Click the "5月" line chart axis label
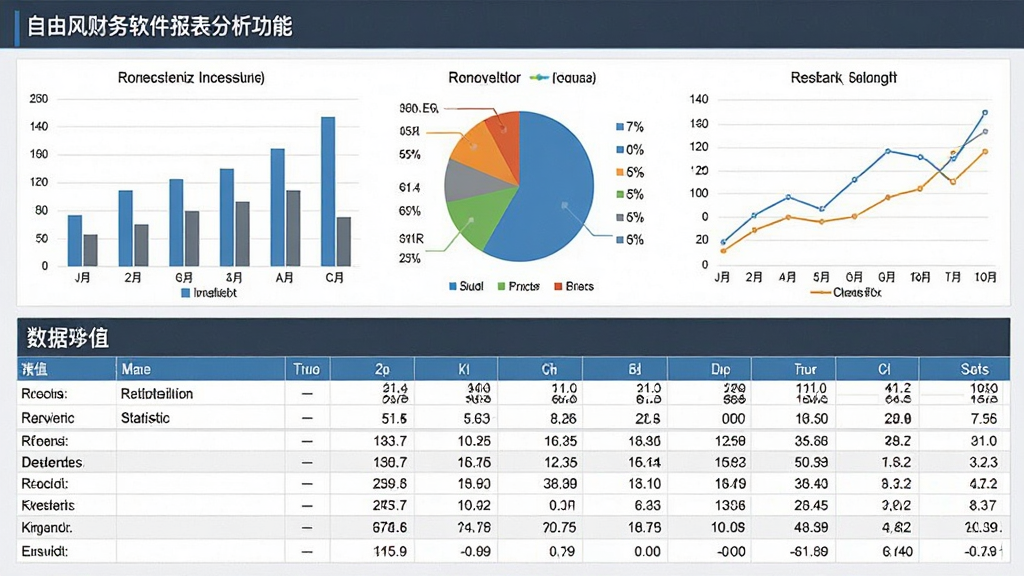The height and width of the screenshot is (576, 1024). [x=821, y=278]
